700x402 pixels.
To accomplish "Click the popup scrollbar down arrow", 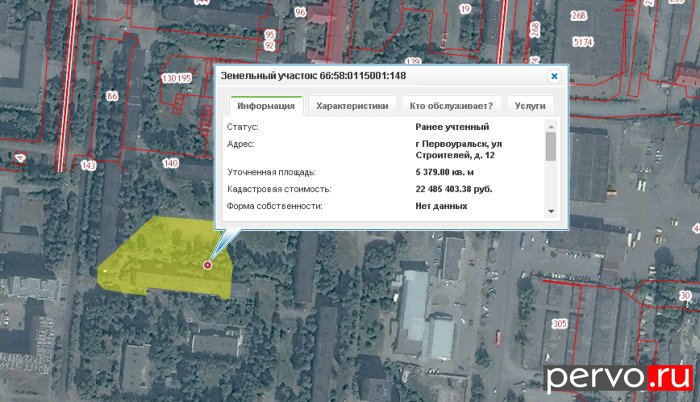I will (550, 211).
